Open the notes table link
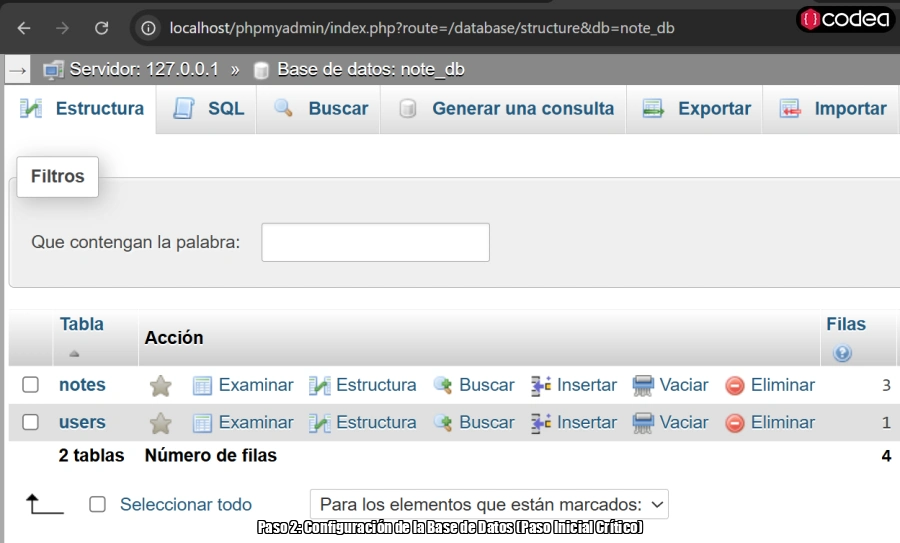The image size is (900, 543). click(x=82, y=385)
